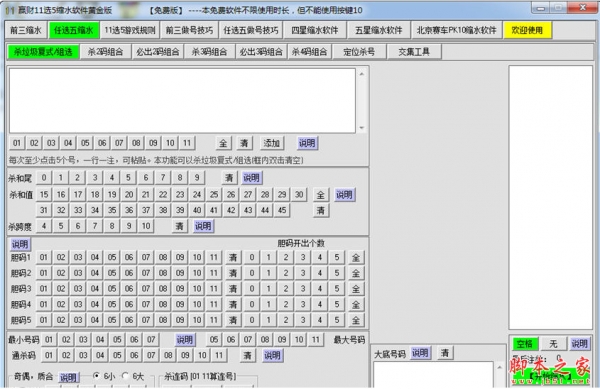Image resolution: width=600 pixels, height=389 pixels.
Task: Open 说明 in the 最小号码 row
Action: (x=184, y=340)
